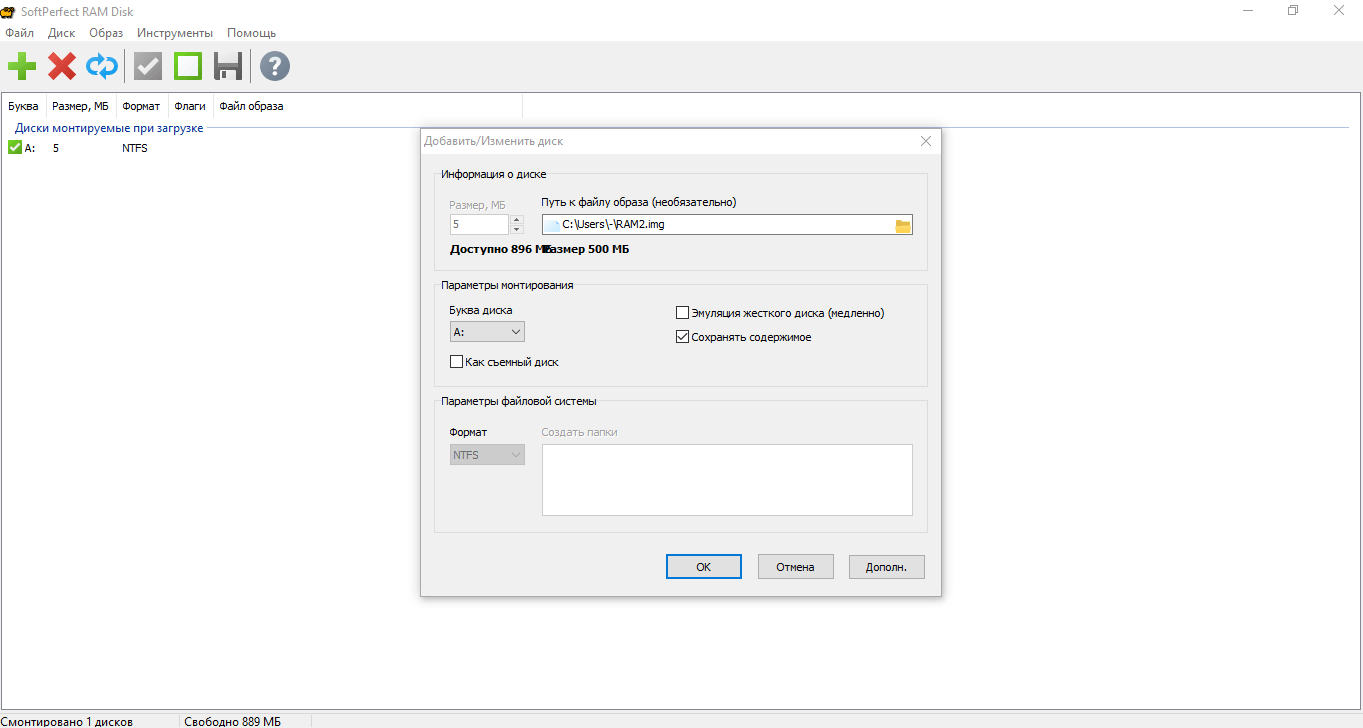Click the green check icon next to disk A:
The height and width of the screenshot is (728, 1363).
[14, 147]
